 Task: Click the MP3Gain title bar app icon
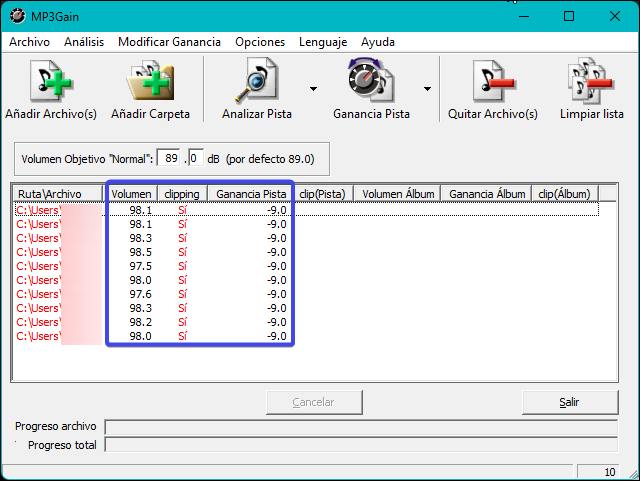(17, 16)
